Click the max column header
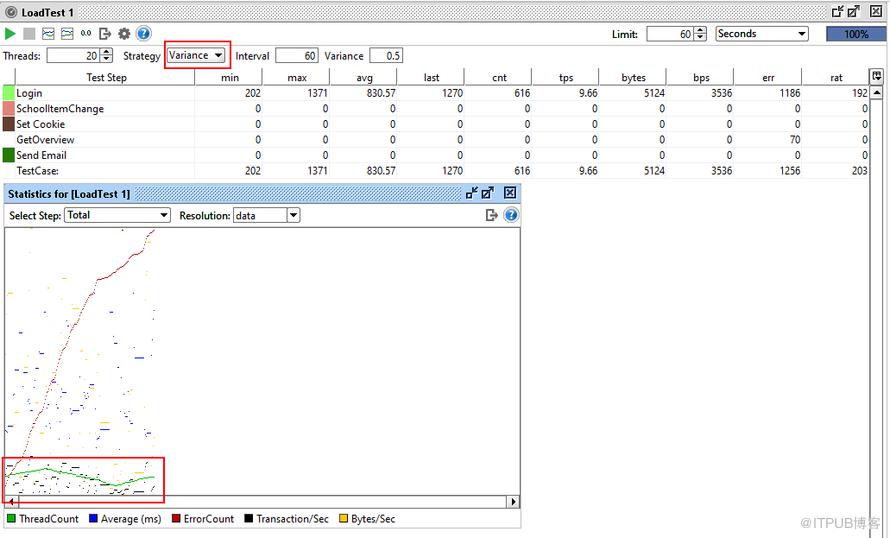This screenshot has width=890, height=538. (x=296, y=77)
